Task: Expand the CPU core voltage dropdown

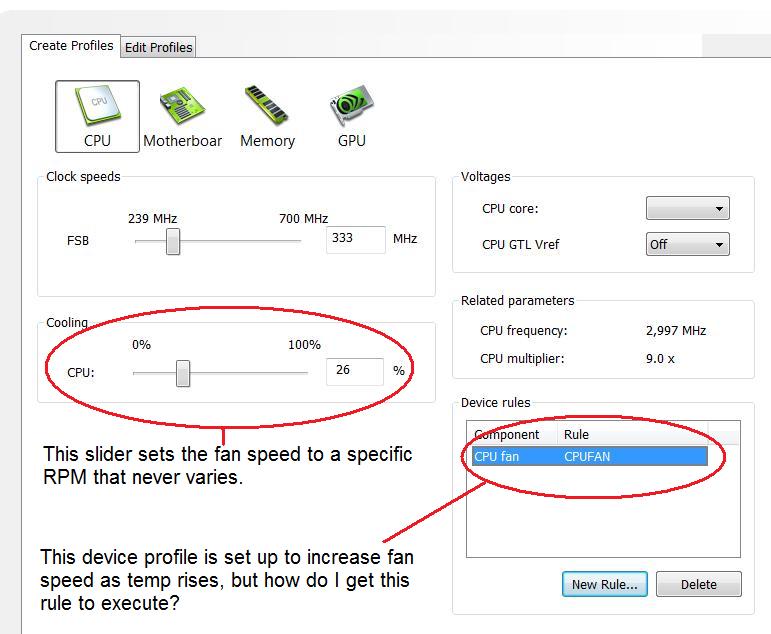Action: click(687, 208)
